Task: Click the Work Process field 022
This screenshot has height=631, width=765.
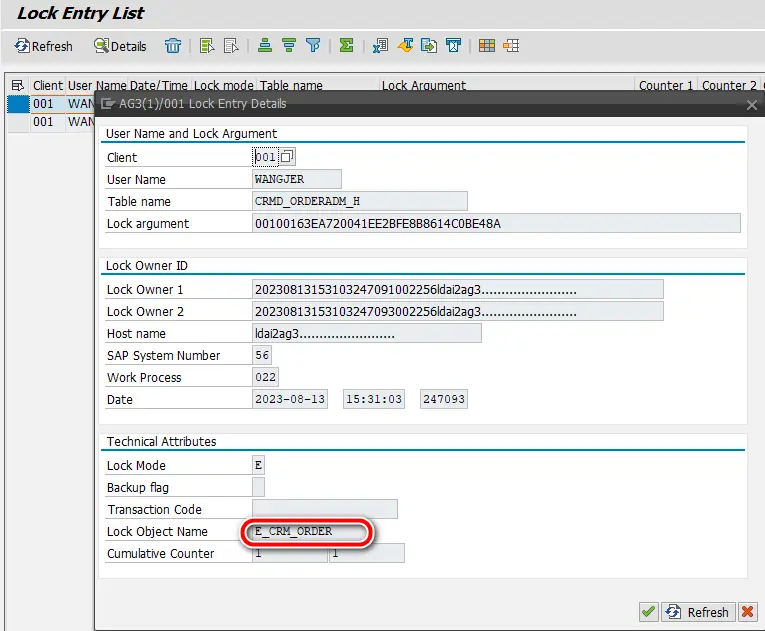Action: [x=265, y=377]
